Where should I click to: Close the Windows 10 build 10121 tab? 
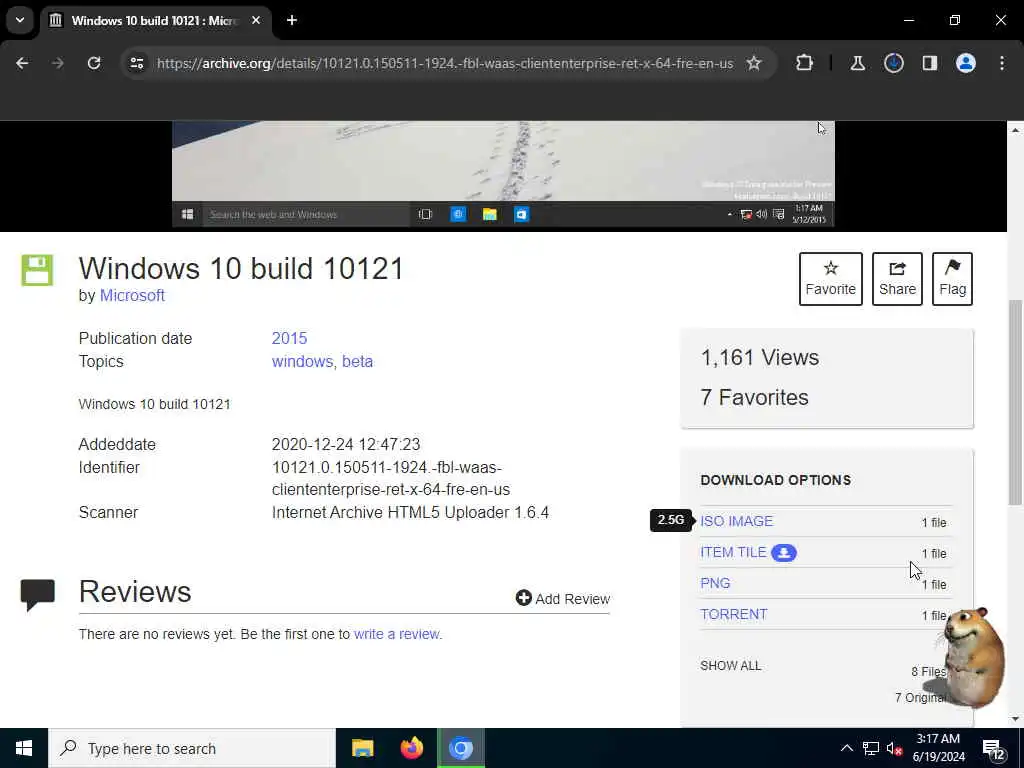coord(256,20)
